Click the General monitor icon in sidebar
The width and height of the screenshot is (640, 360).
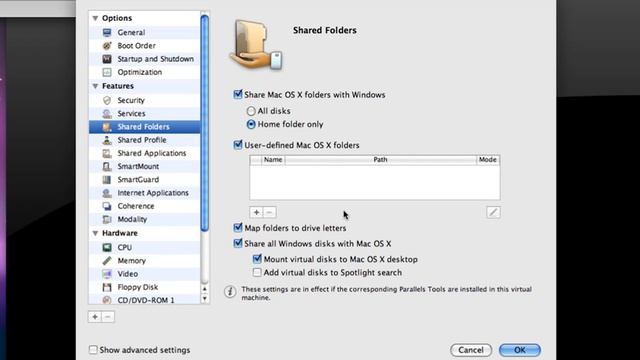[107, 32]
